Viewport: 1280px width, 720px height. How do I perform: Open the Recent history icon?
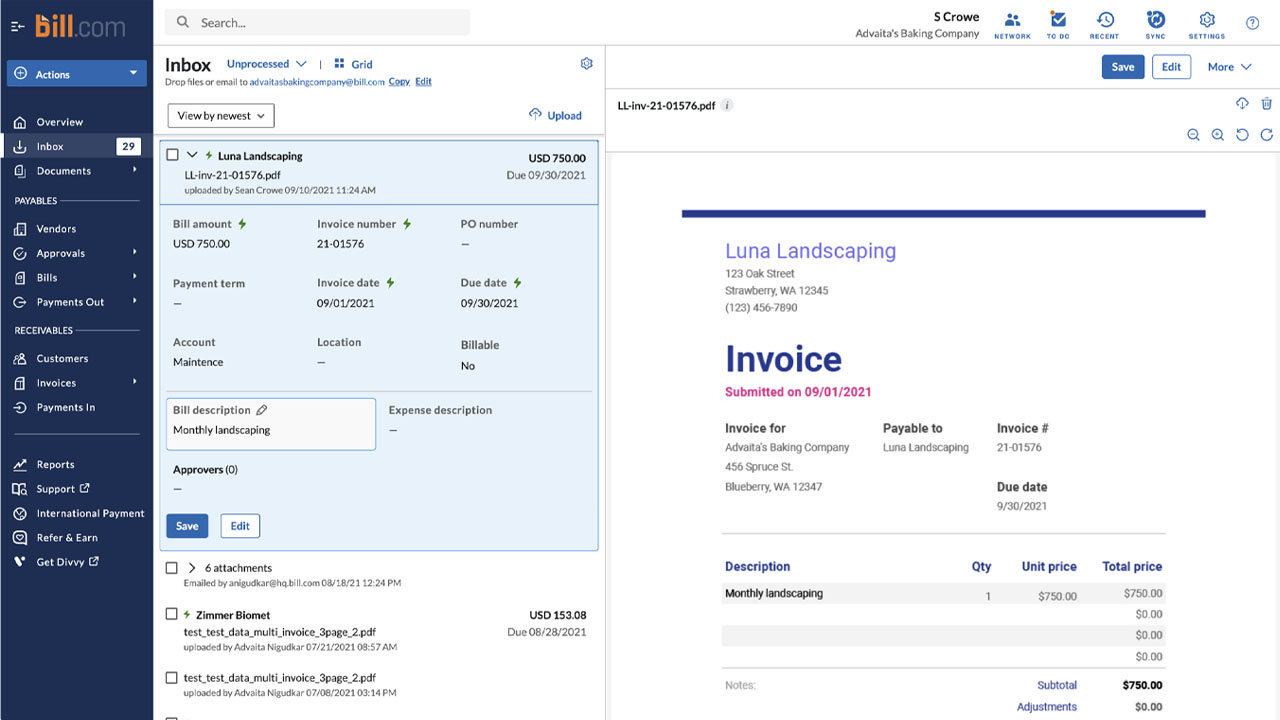pos(1105,24)
